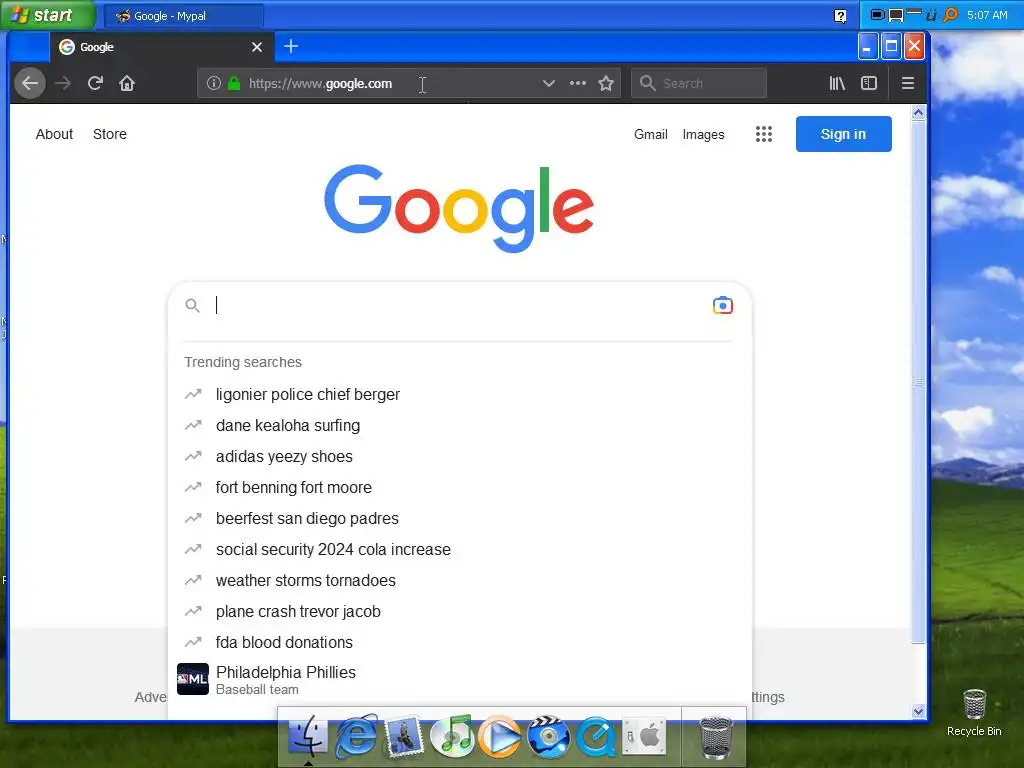The image size is (1024, 768).
Task: Open the dock trash can
Action: tap(716, 737)
